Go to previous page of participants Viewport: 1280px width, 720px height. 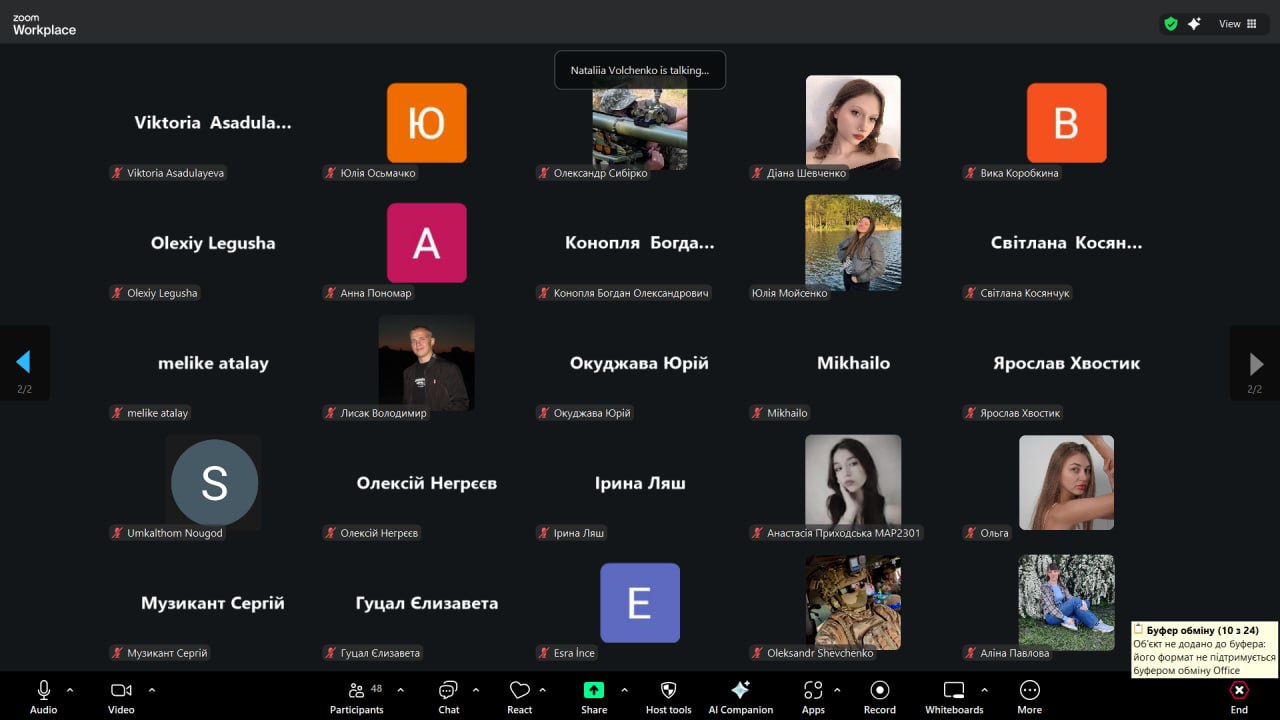coord(24,362)
